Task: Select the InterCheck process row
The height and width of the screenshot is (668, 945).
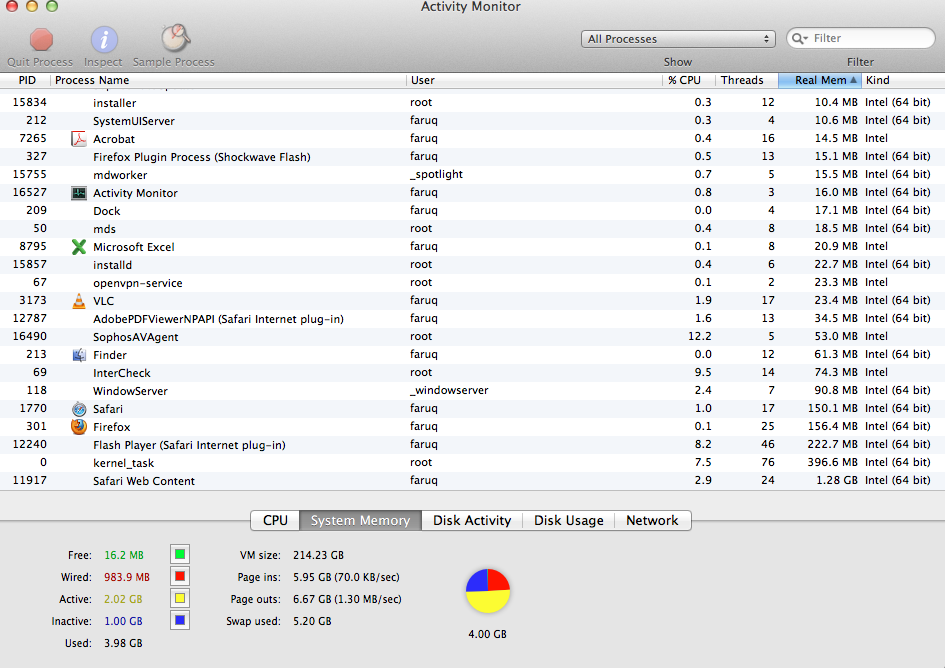Action: pos(472,373)
